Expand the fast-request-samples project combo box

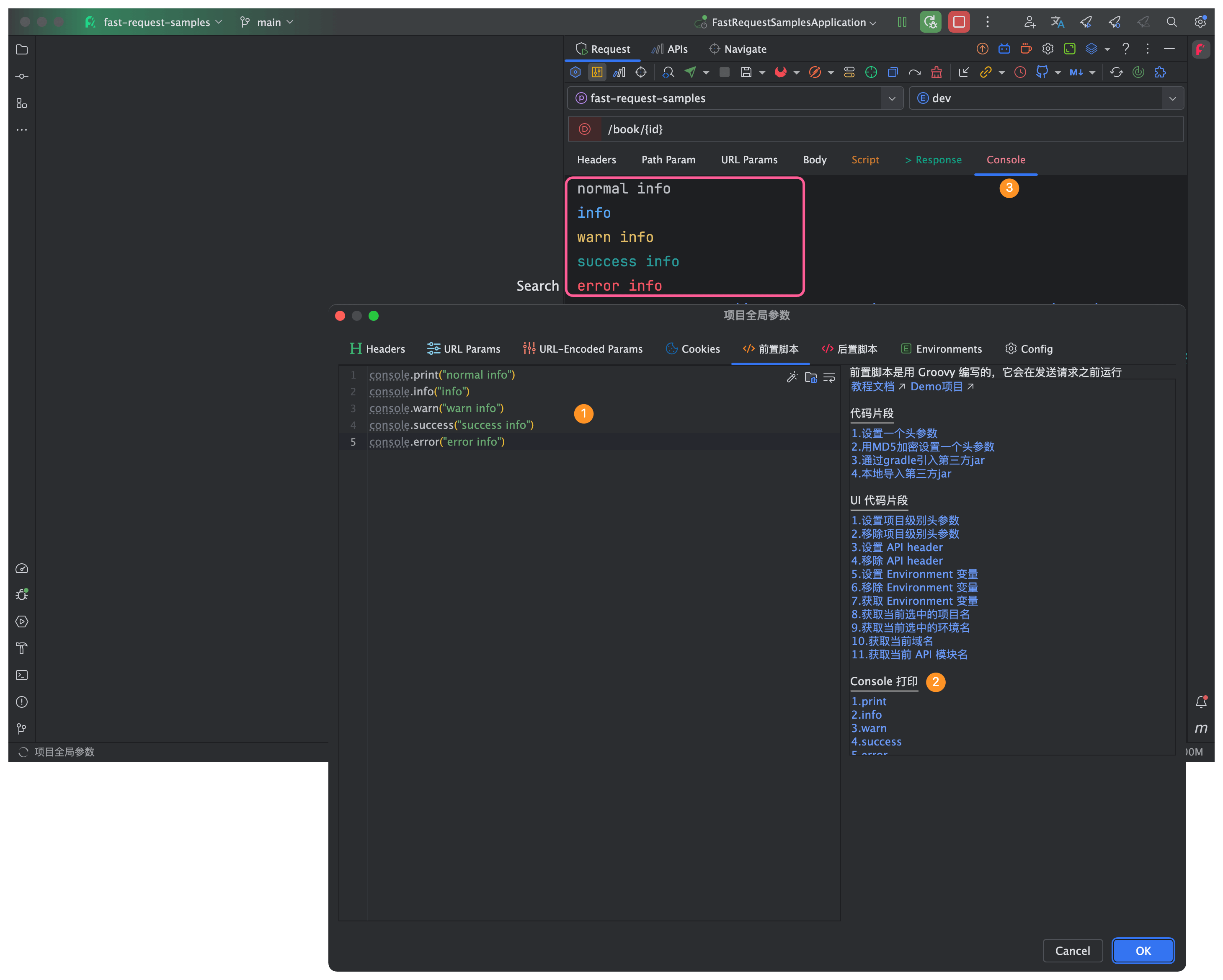click(x=892, y=98)
